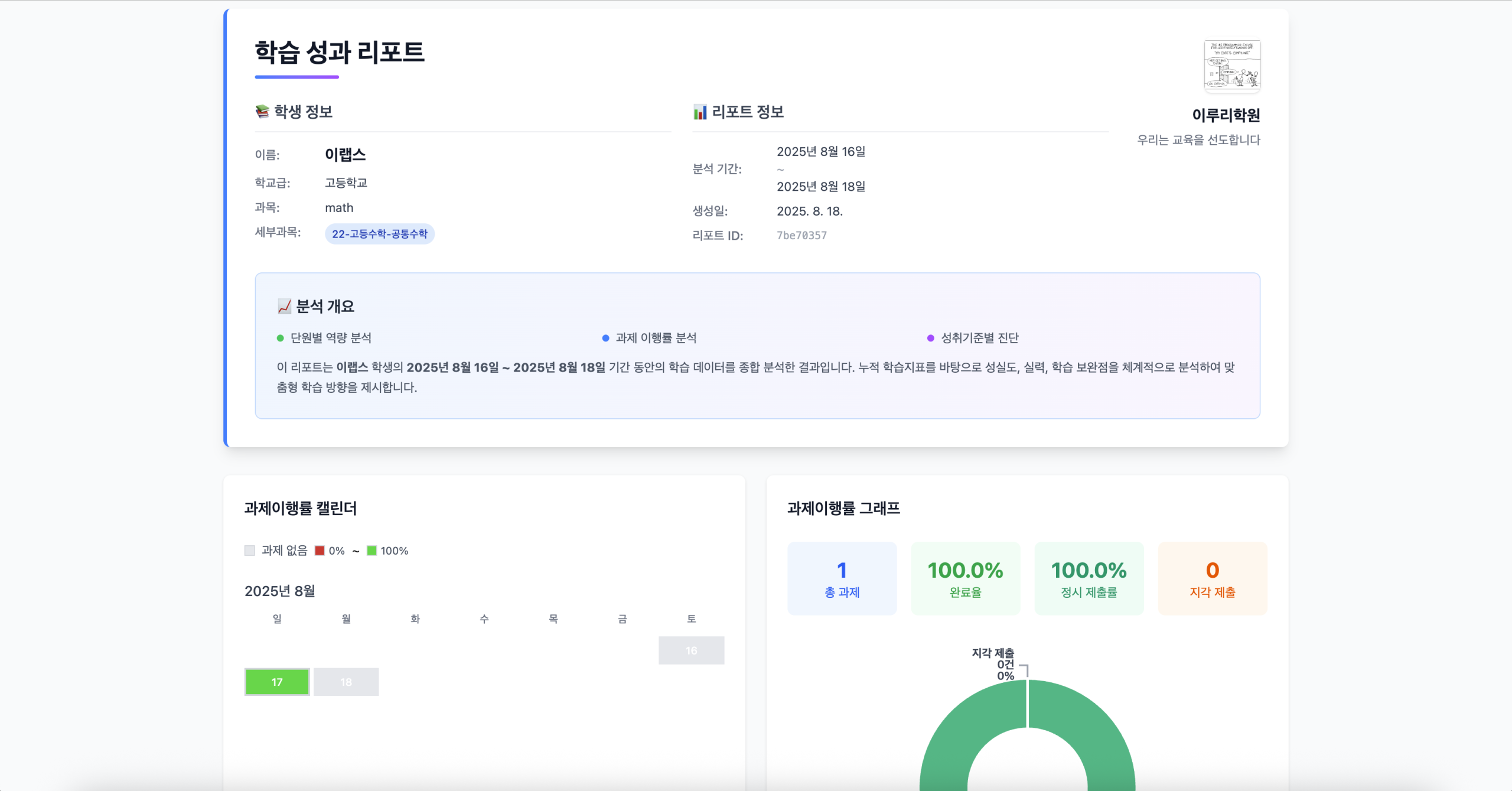Click the bar chart icon beside 리포트 정보

(700, 112)
